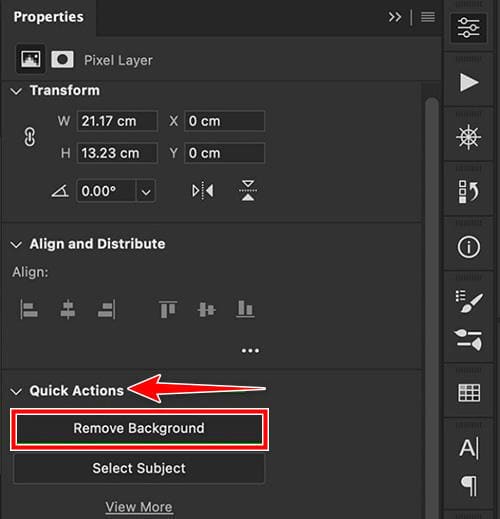
Task: Open the Adjustments sliders panel icon
Action: coord(468,28)
